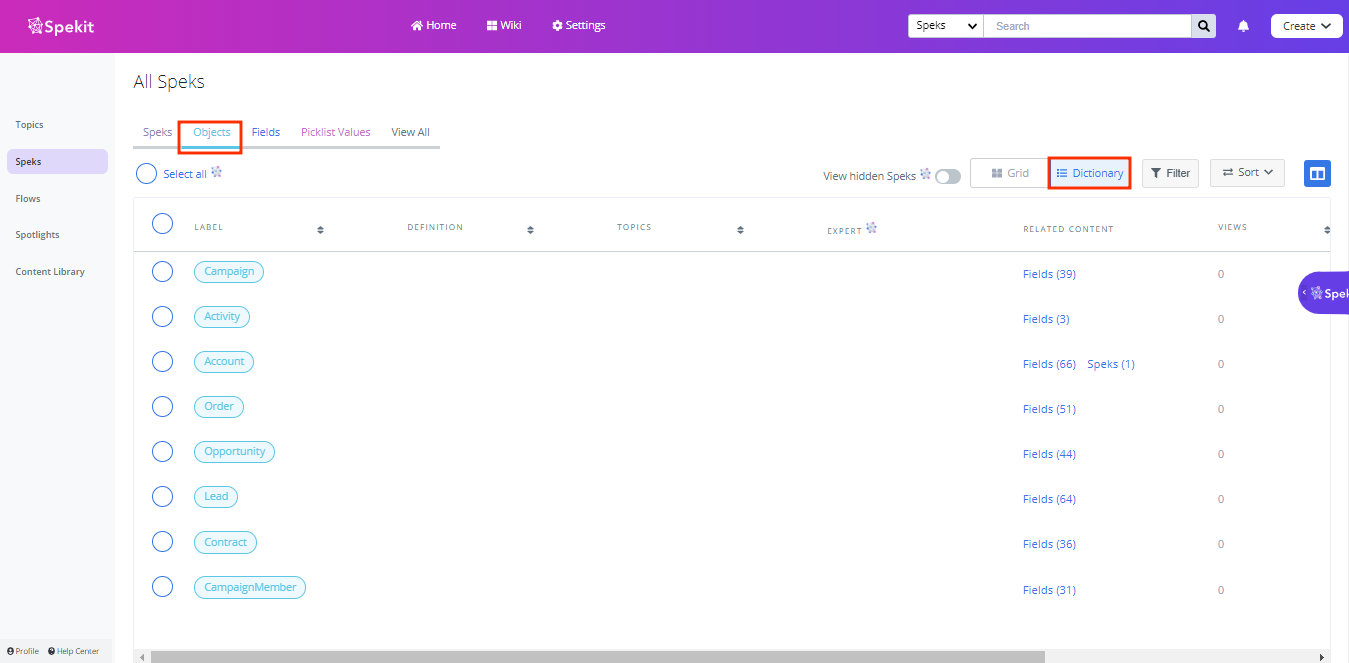Image resolution: width=1349 pixels, height=663 pixels.
Task: Open the Sort dropdown
Action: point(1247,173)
